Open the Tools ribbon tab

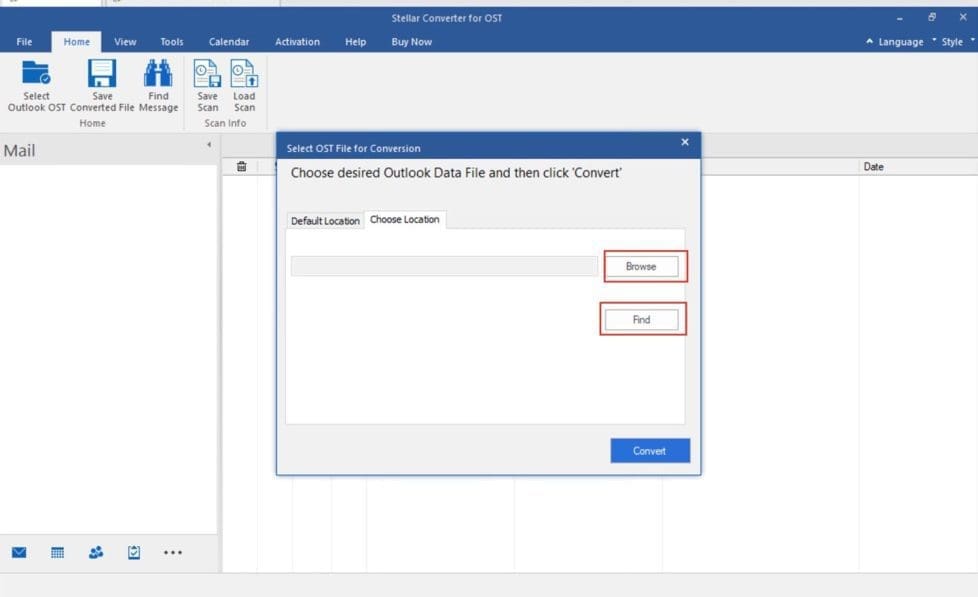(172, 42)
